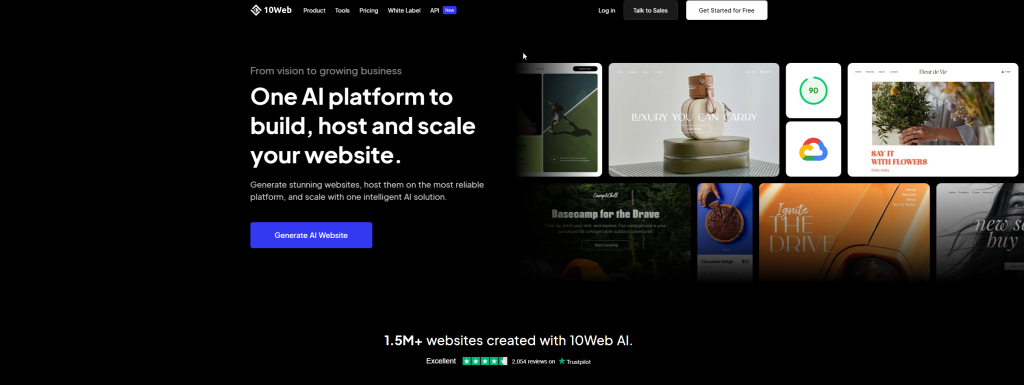Click the Google Cloud logo card

click(x=813, y=149)
